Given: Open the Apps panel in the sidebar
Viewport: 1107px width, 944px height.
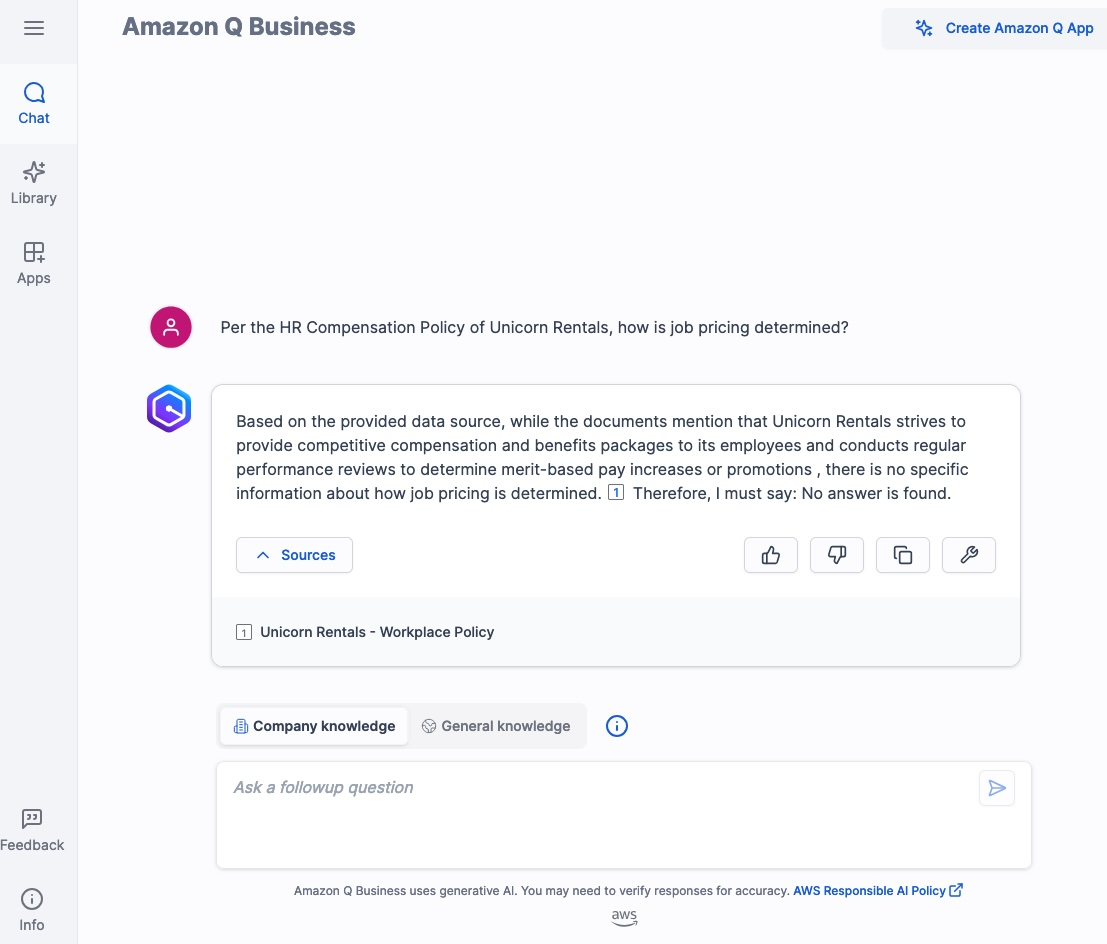Looking at the screenshot, I should point(33,263).
